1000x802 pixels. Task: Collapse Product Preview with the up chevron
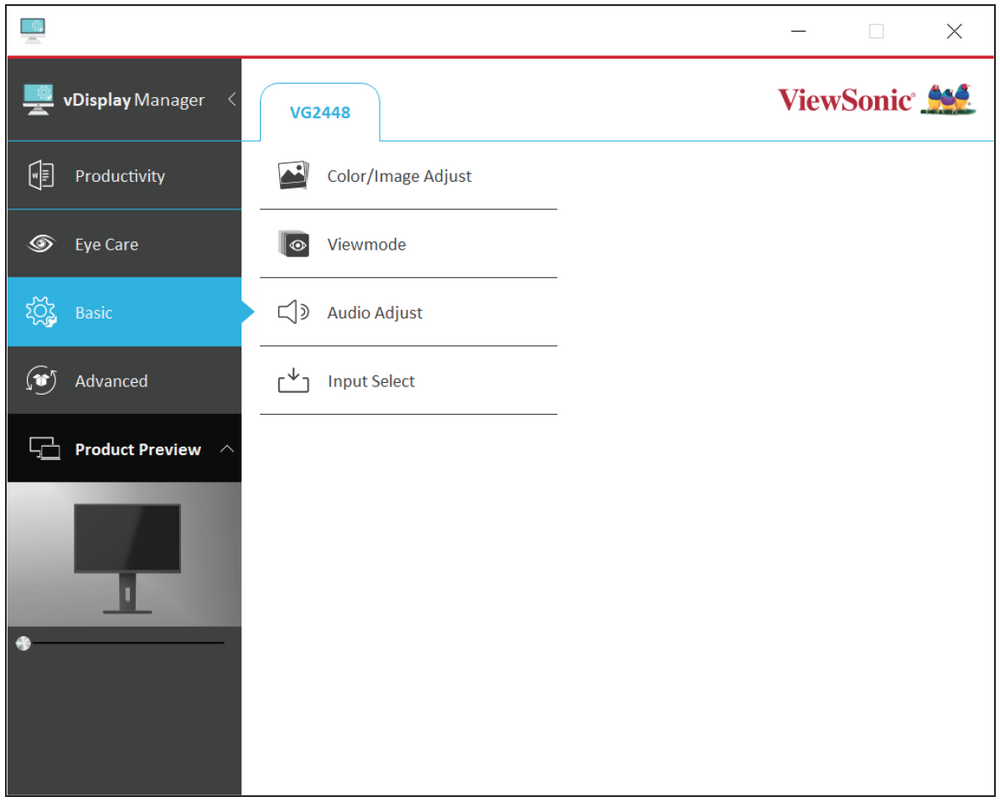(227, 449)
